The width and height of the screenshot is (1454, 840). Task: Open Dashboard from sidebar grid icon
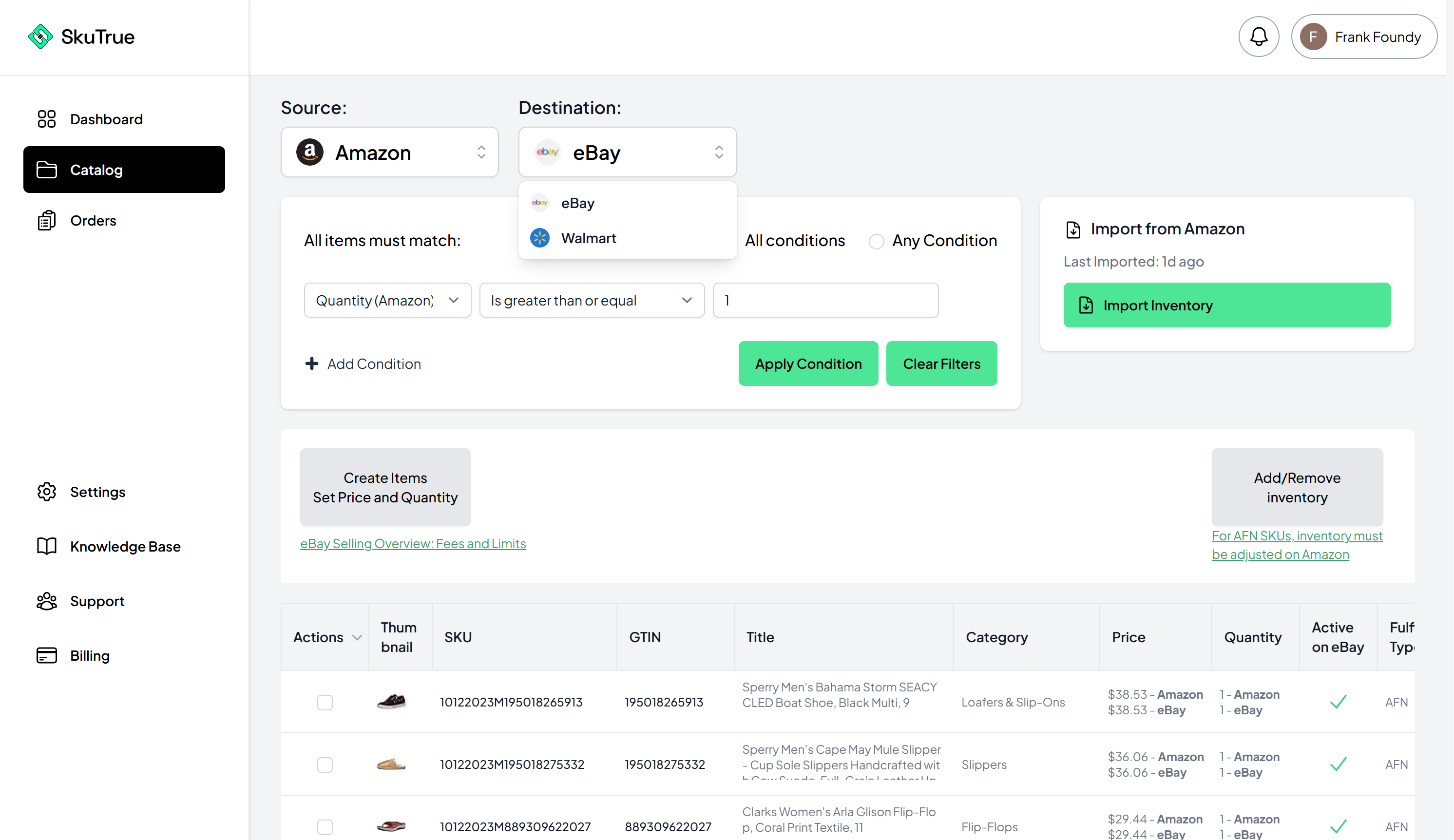[x=47, y=119]
